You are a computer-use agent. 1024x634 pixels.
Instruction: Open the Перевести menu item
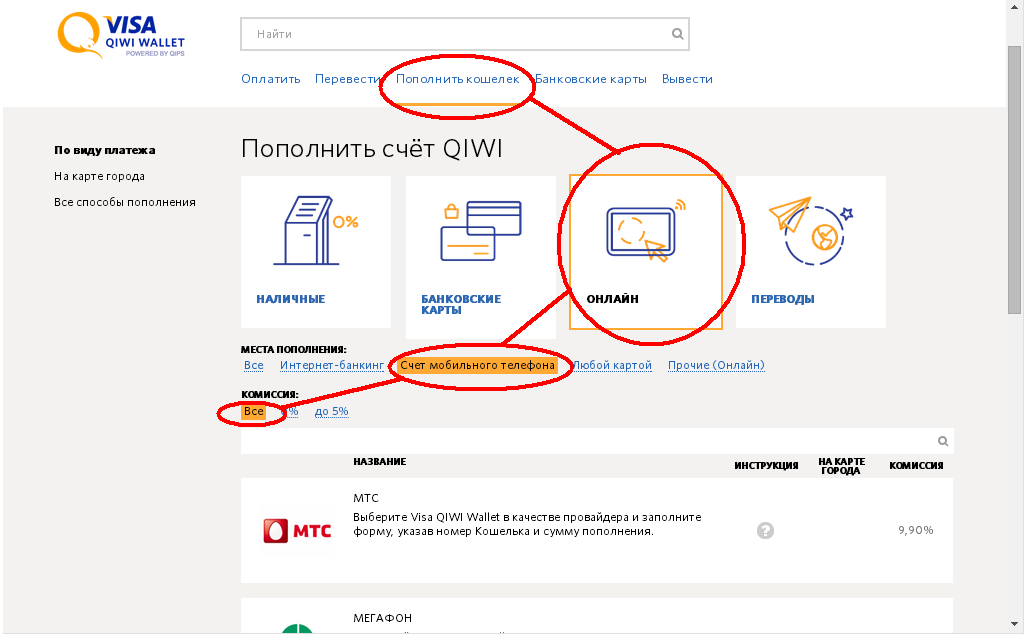[348, 79]
